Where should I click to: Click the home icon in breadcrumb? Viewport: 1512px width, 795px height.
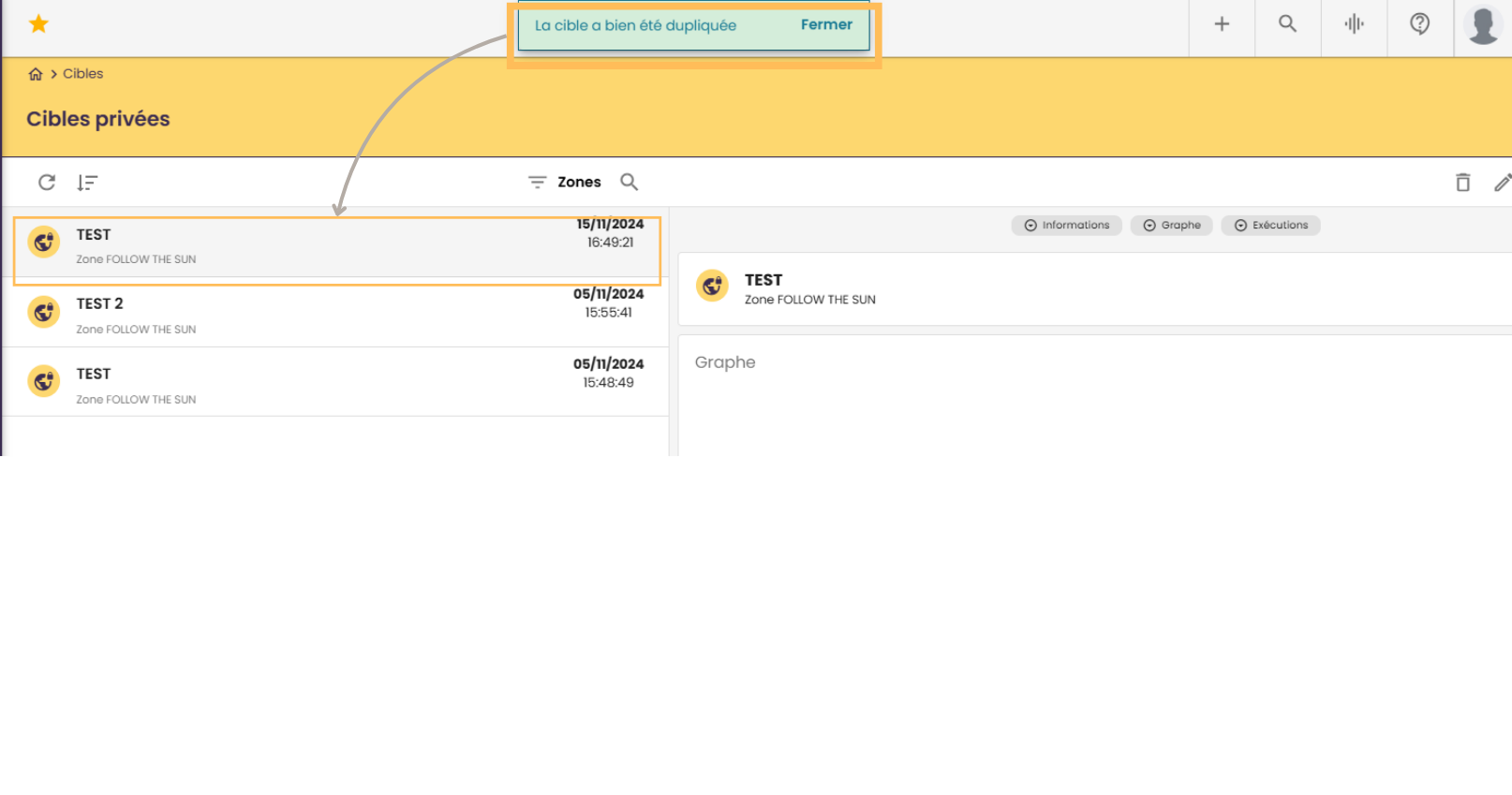click(x=36, y=74)
